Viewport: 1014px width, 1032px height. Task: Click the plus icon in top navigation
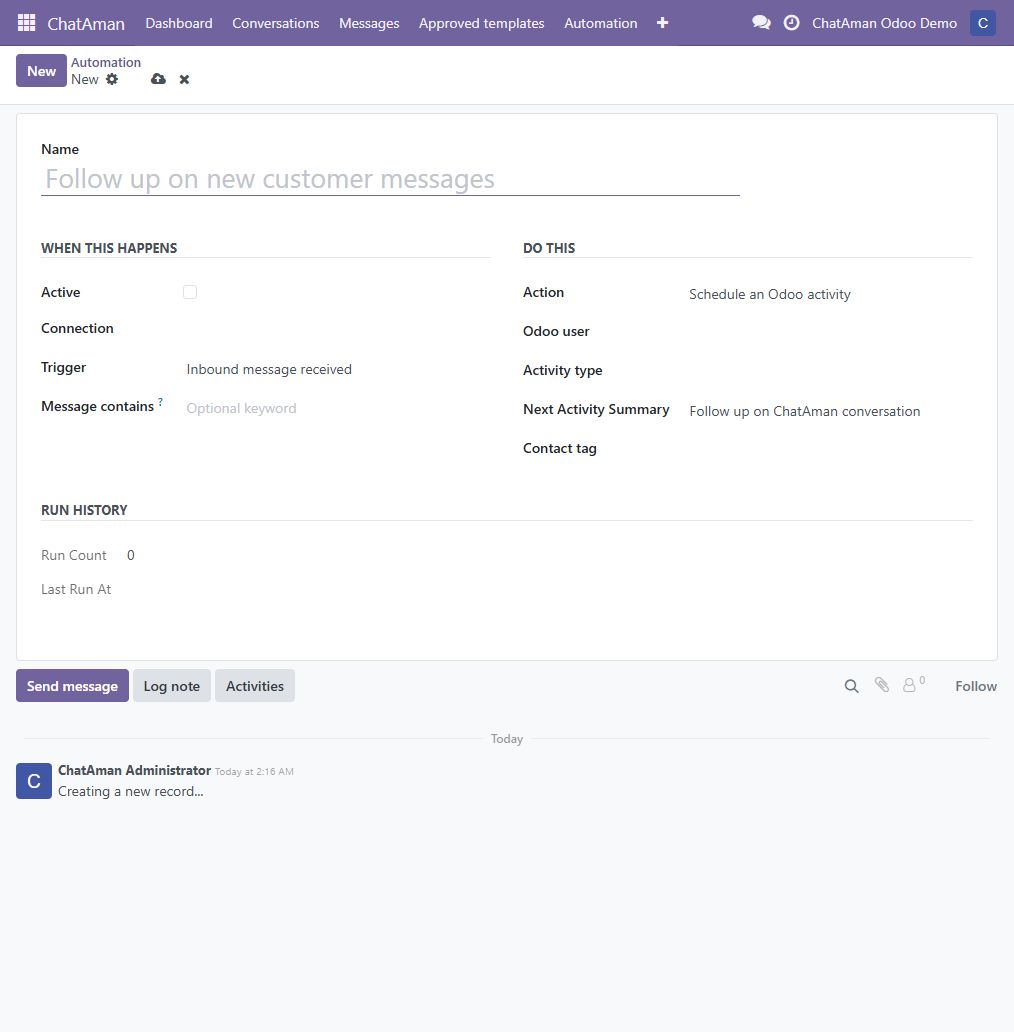(663, 23)
